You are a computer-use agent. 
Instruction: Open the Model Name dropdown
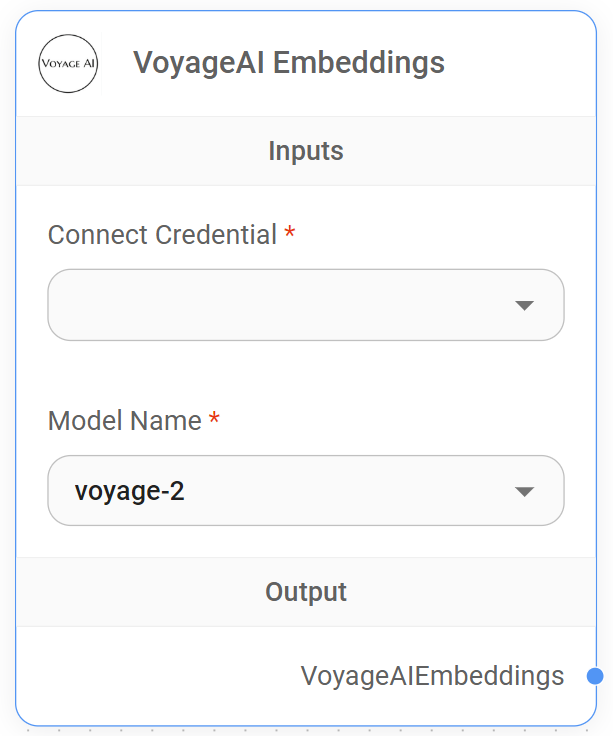click(x=305, y=491)
